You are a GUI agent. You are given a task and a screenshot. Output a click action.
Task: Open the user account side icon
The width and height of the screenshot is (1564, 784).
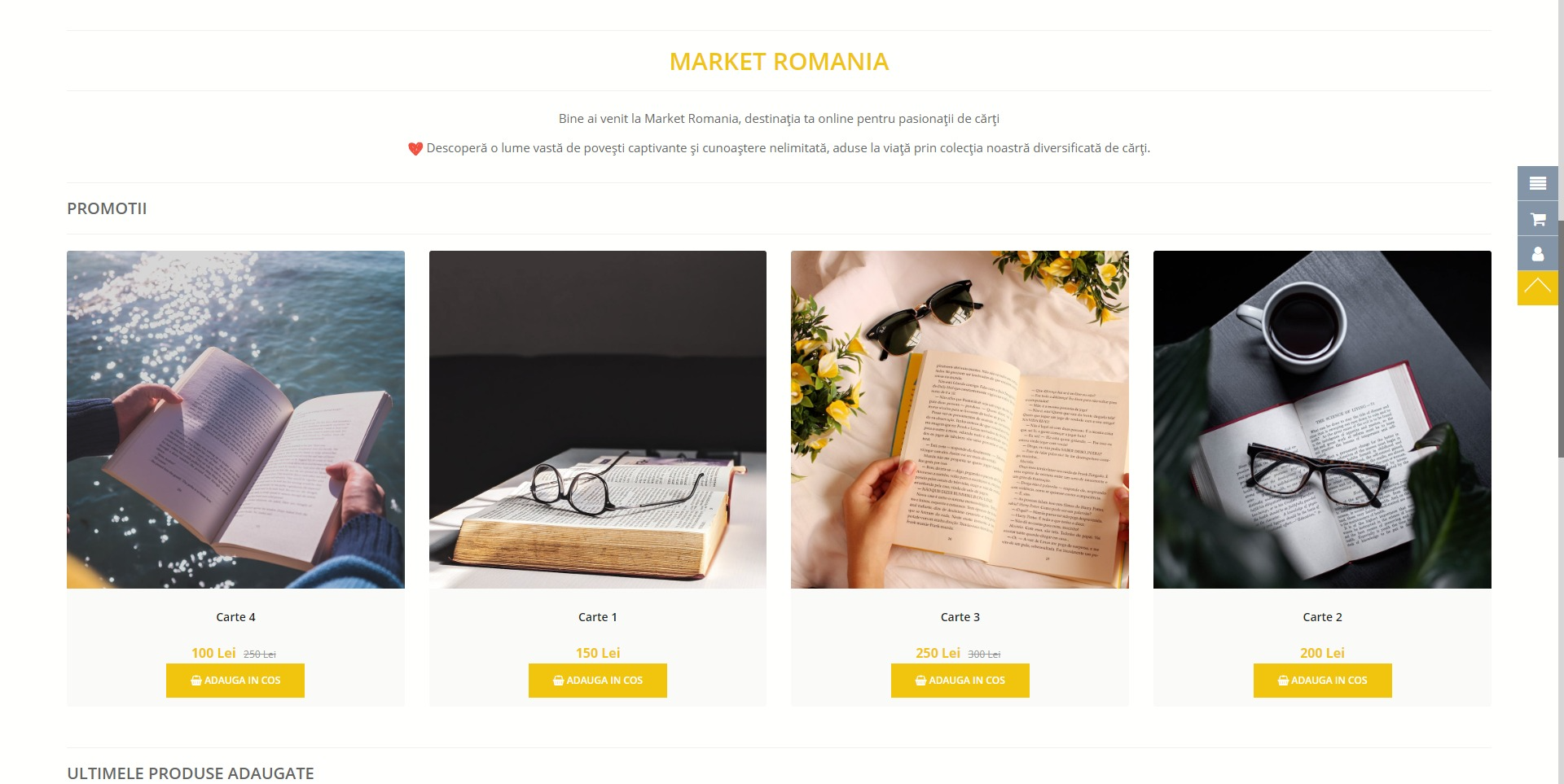click(1537, 254)
